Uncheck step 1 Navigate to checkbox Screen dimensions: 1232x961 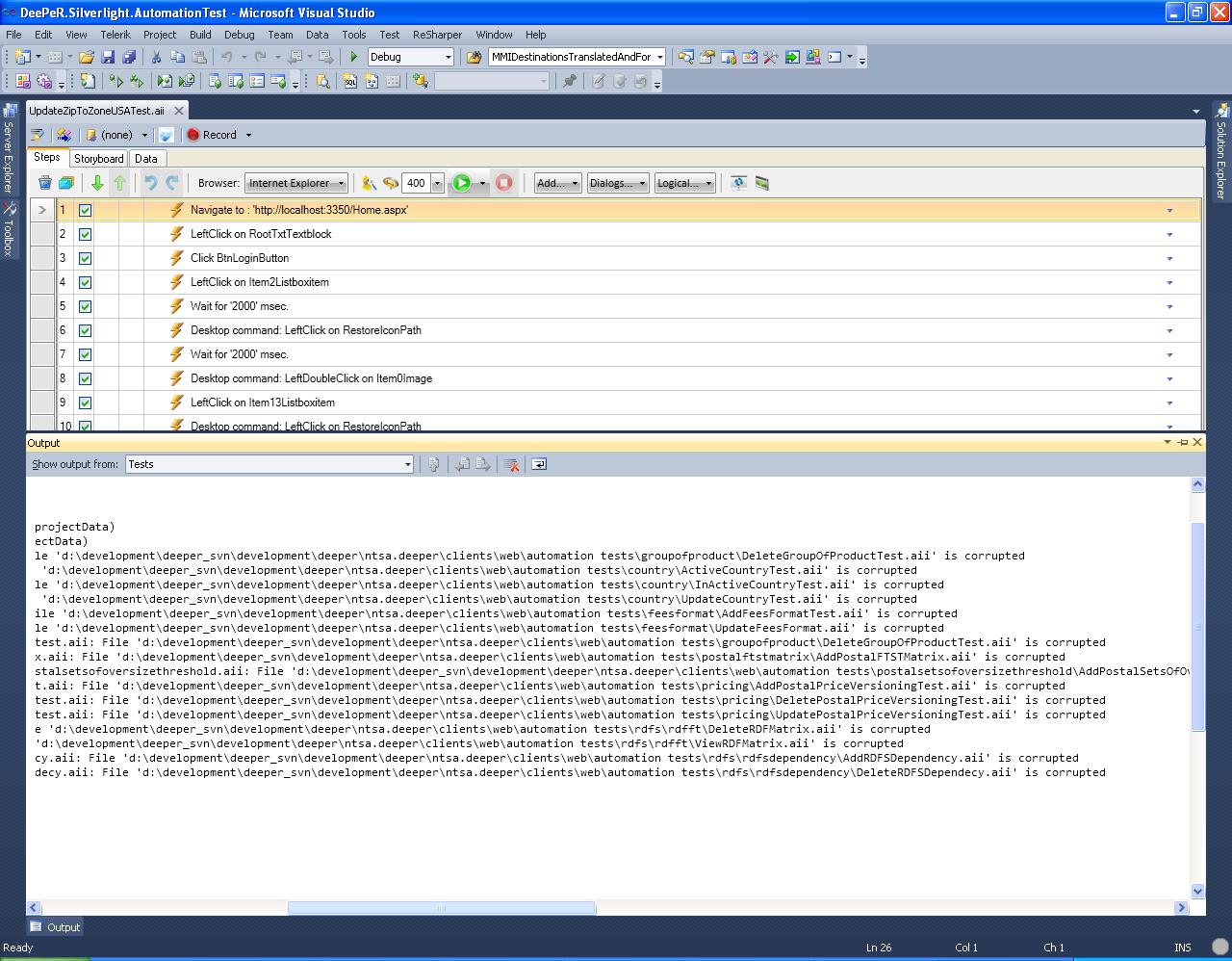point(85,210)
